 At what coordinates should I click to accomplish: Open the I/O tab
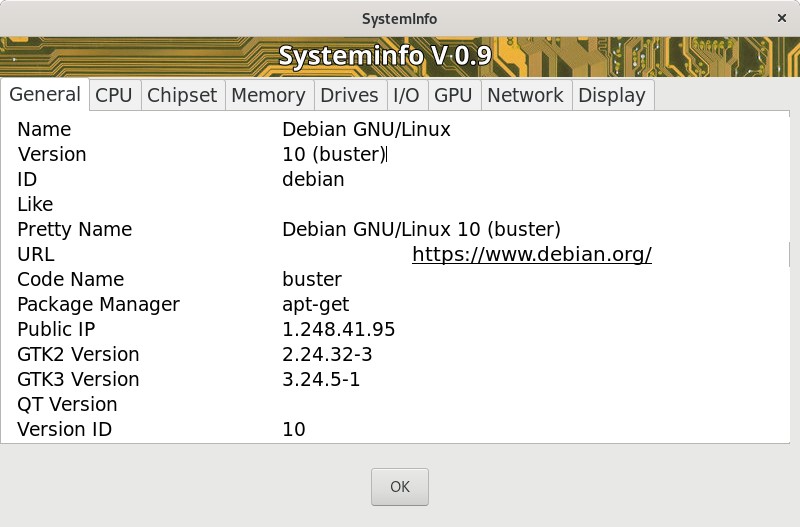406,95
